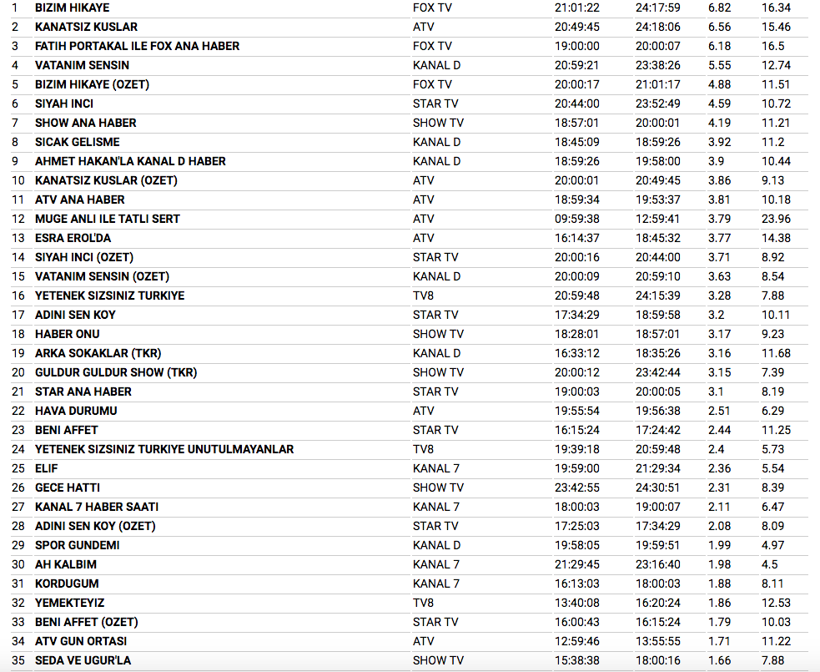Select the ELIF program entry
The width and height of the screenshot is (820, 672).
(x=47, y=468)
